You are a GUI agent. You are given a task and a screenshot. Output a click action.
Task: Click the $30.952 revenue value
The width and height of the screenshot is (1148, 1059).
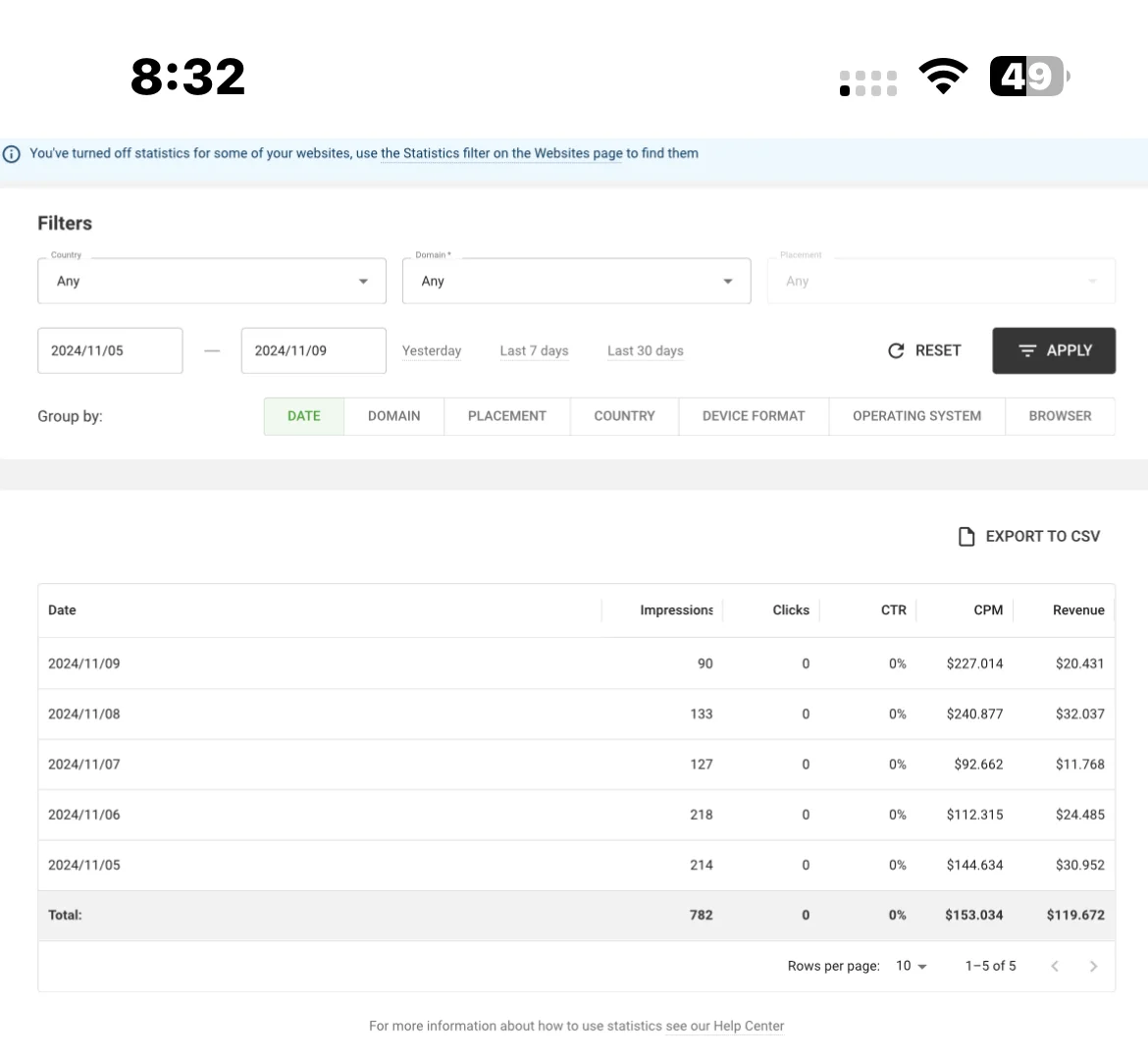pos(1080,865)
